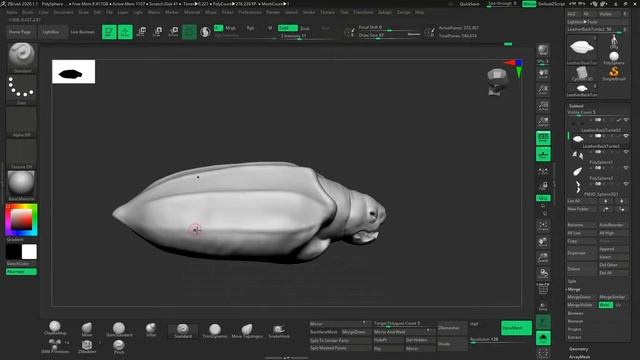Viewport: 640px width, 360px height.
Task: Open the Alpha Off picker
Action: [22, 122]
